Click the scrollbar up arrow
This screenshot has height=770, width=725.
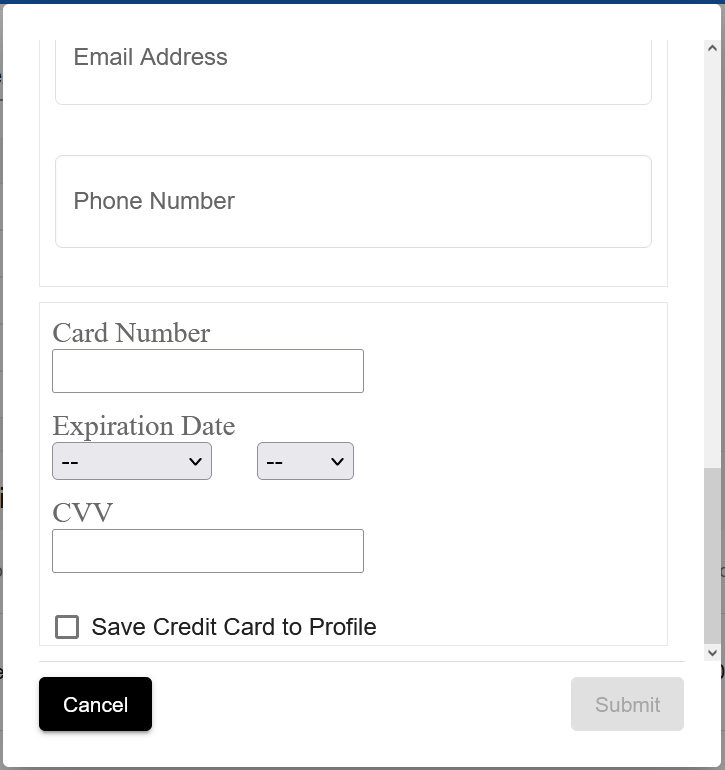click(712, 48)
